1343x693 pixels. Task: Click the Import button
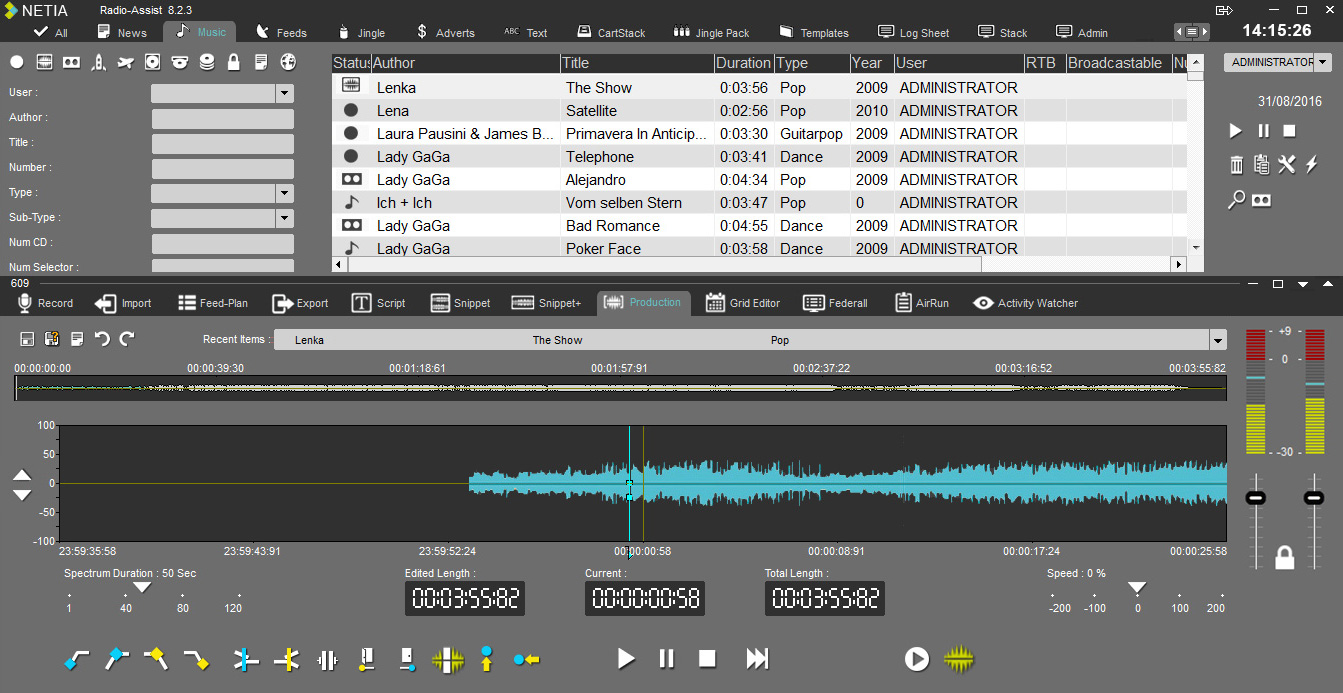click(x=123, y=303)
